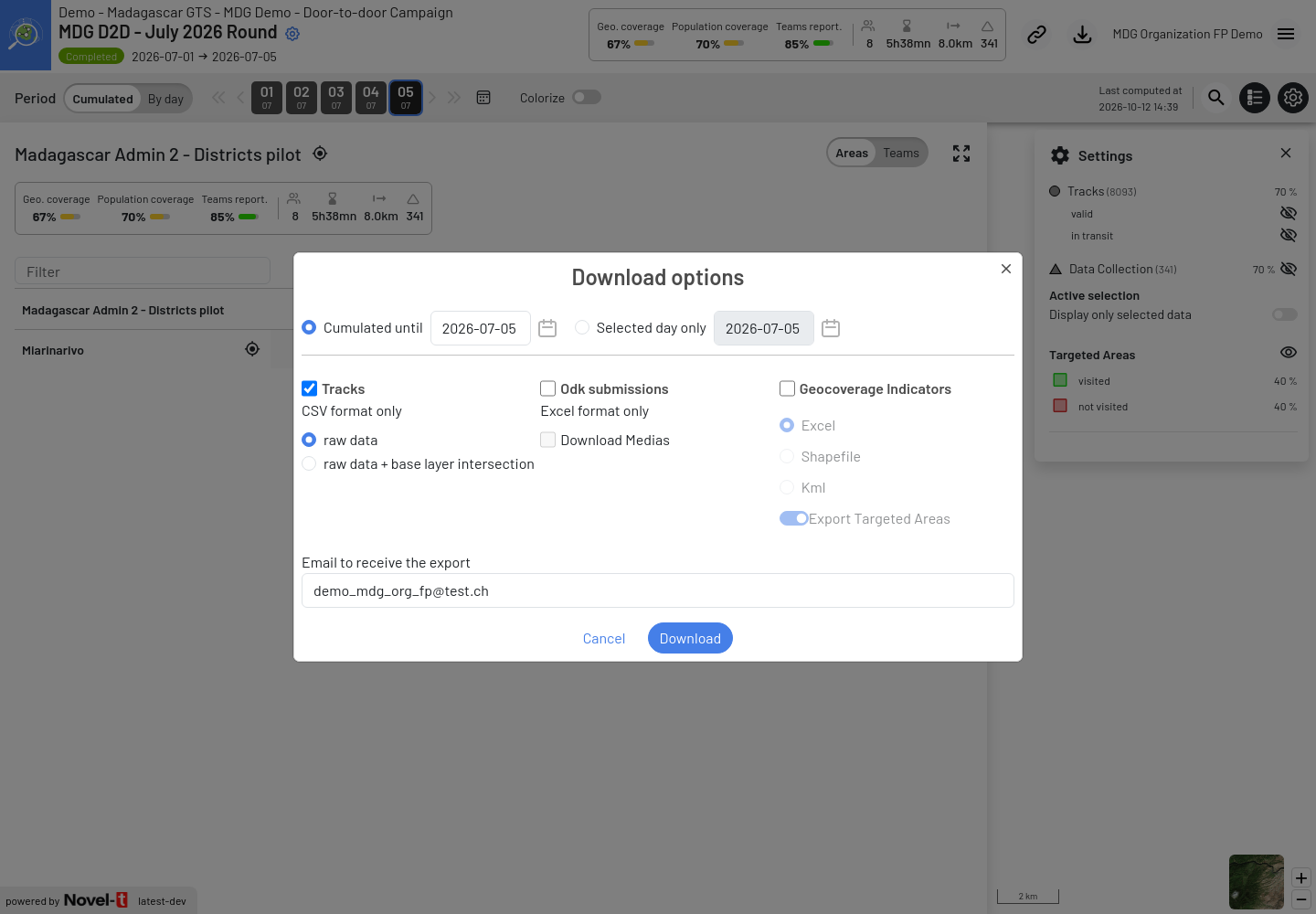Image resolution: width=1316 pixels, height=914 pixels.
Task: Zoom in on the map
Action: pos(1301,878)
